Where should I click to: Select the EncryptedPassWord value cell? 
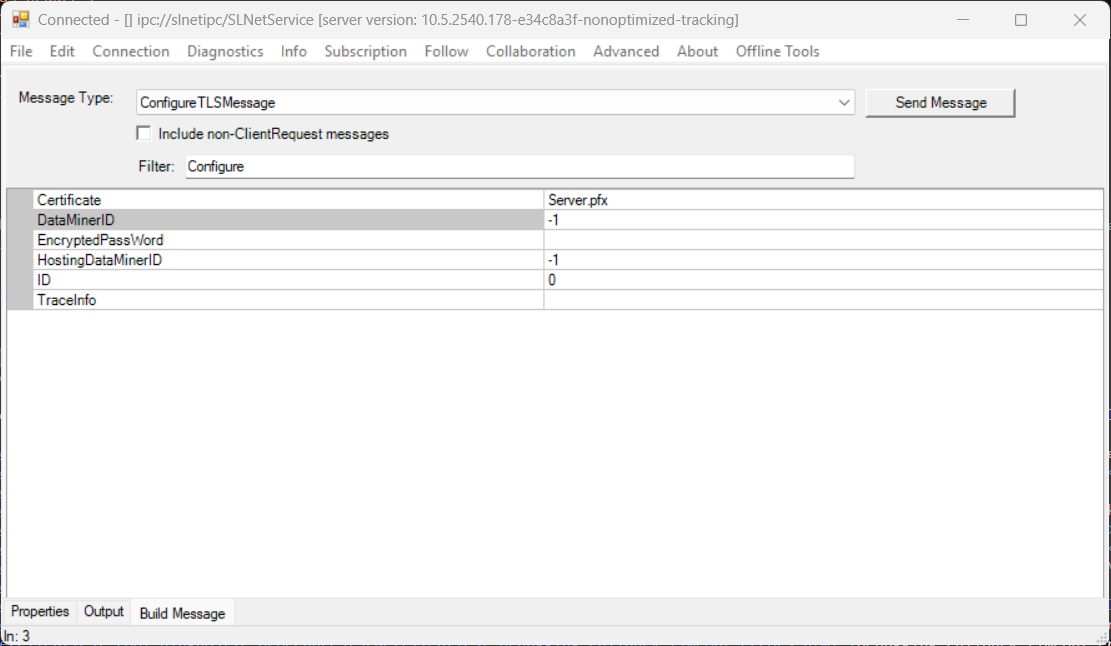coord(822,240)
